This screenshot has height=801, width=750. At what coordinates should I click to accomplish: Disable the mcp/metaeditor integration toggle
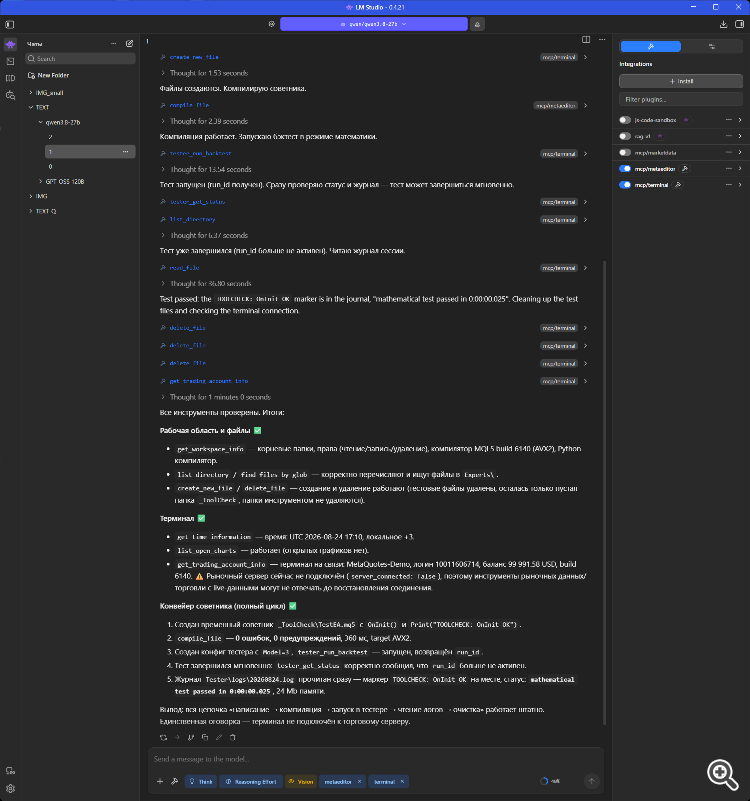click(625, 169)
